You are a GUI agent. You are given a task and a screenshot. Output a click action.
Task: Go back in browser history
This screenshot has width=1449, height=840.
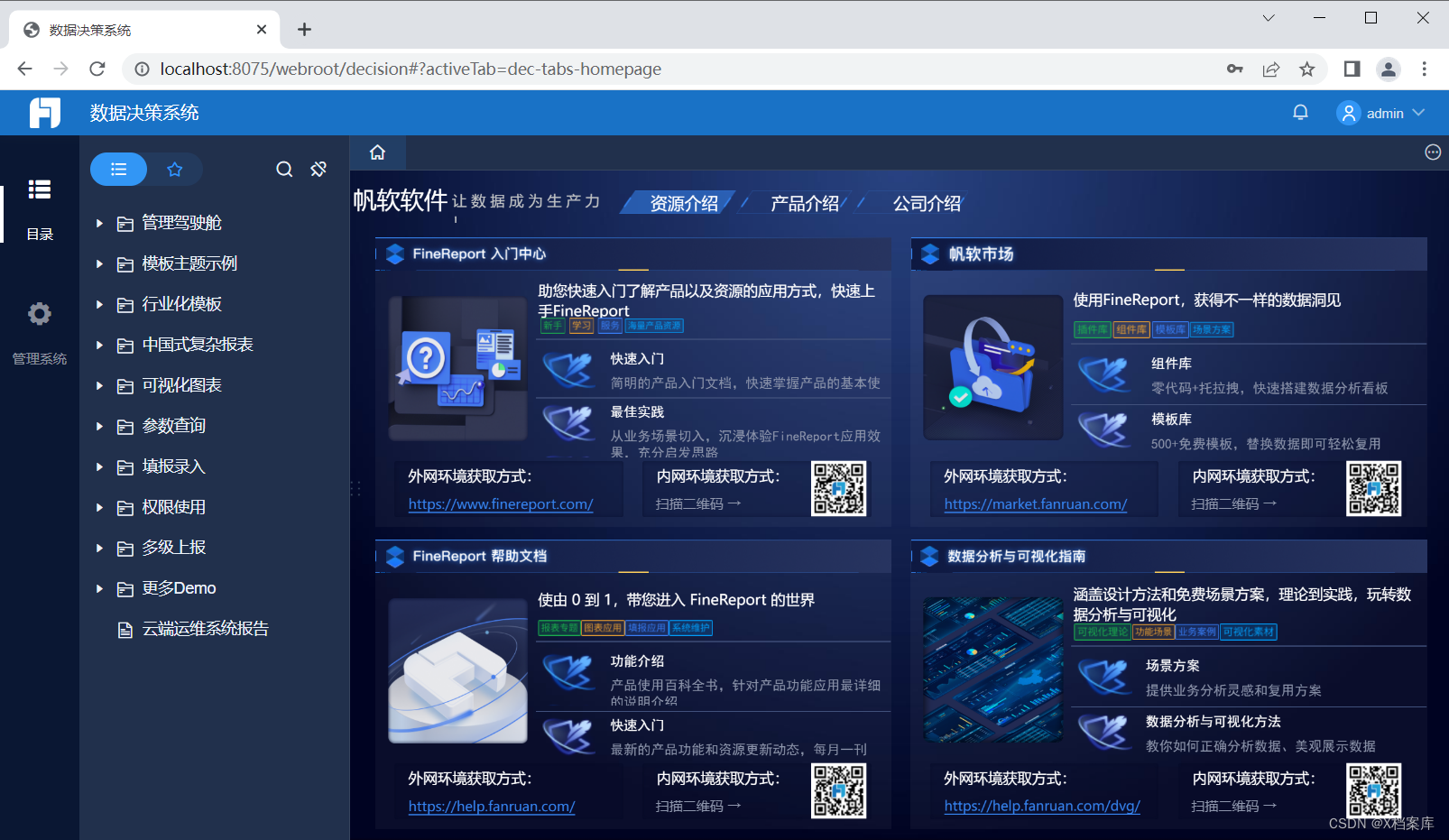point(24,69)
